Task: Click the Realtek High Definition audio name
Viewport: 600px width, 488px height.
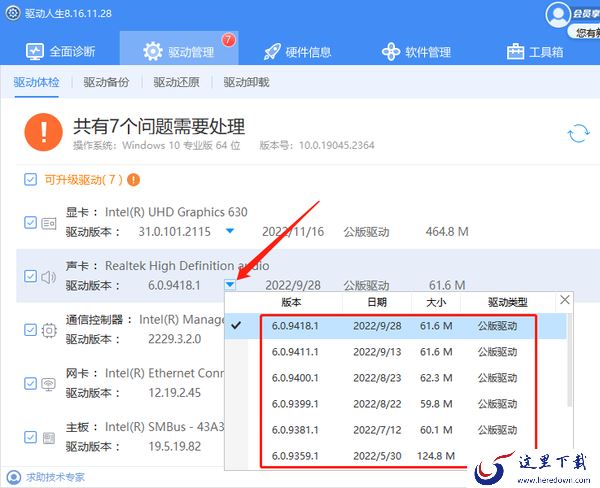Action: [x=187, y=266]
